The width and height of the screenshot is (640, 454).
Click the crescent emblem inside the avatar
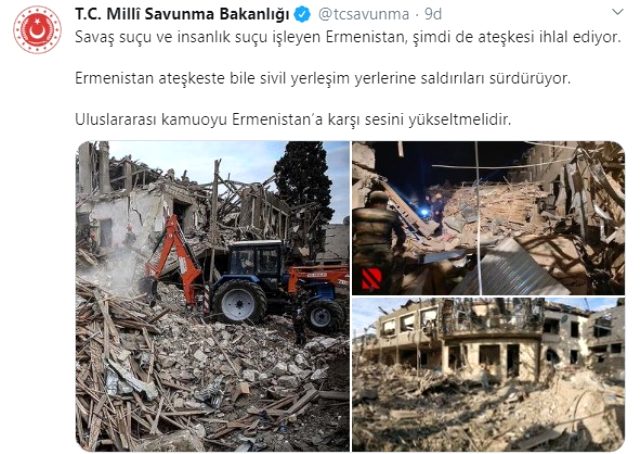[36, 30]
